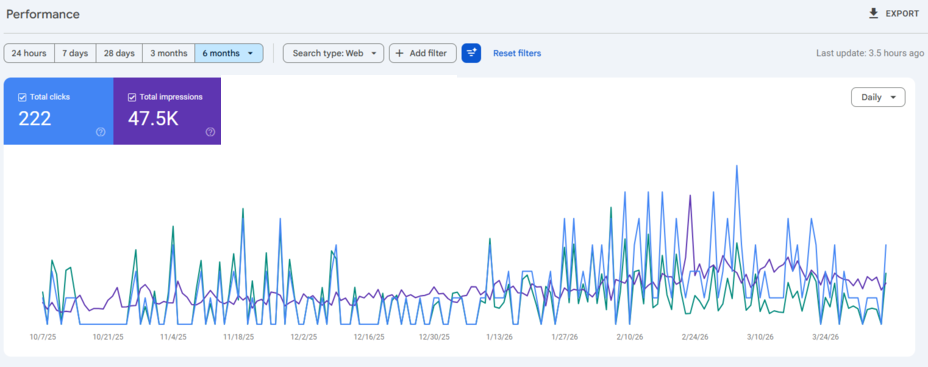Click the Reset filters link
Screen dimensions: 928x367
click(517, 53)
